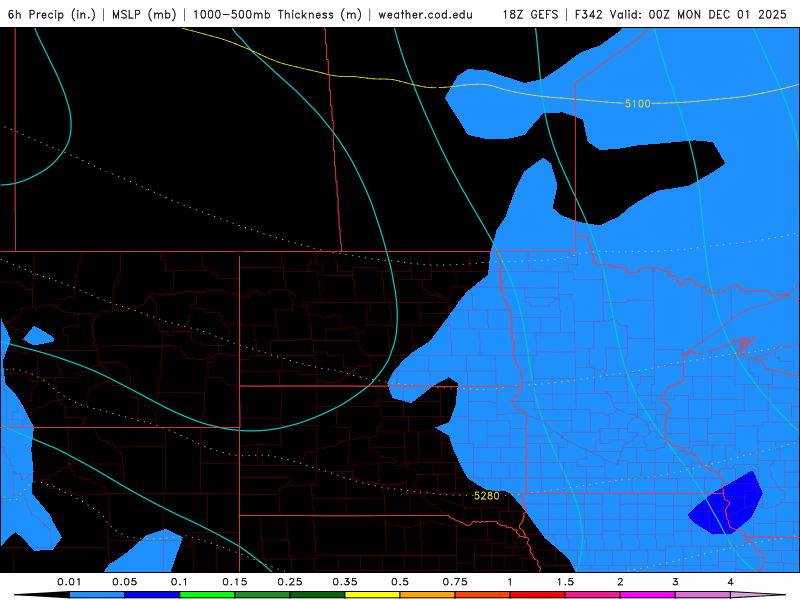Click the Valid: 00Z MON DEC 01 2025 text
The image size is (800, 600).
[698, 14]
